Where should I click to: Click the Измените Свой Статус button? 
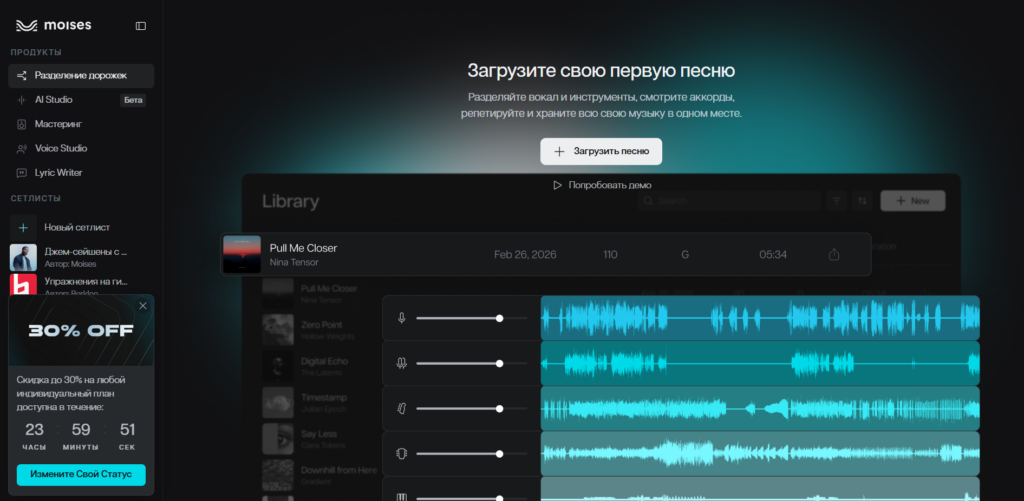pos(81,474)
